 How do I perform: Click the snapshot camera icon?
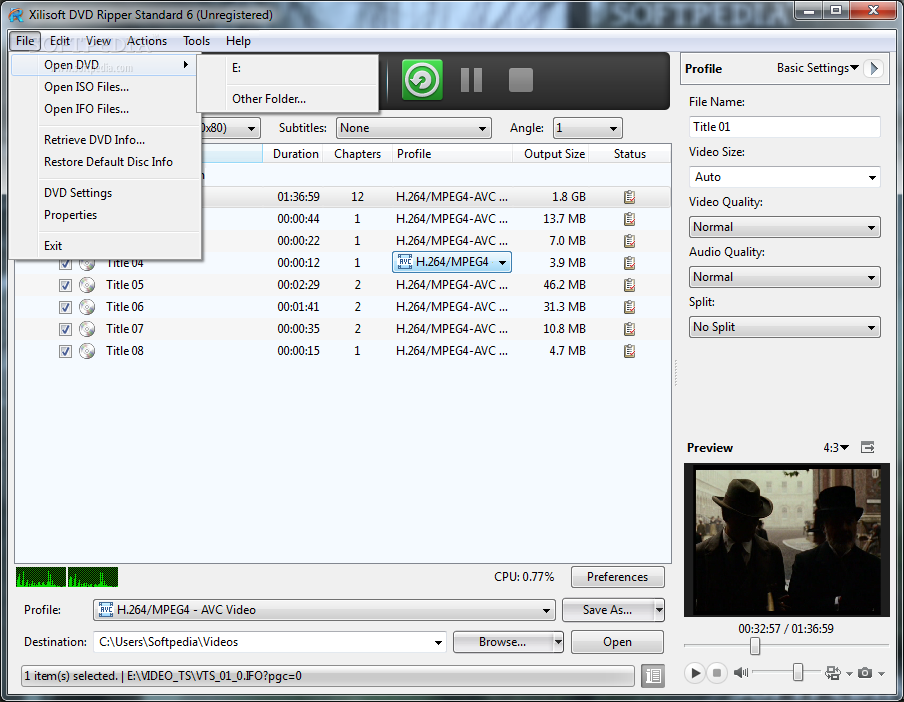[864, 673]
